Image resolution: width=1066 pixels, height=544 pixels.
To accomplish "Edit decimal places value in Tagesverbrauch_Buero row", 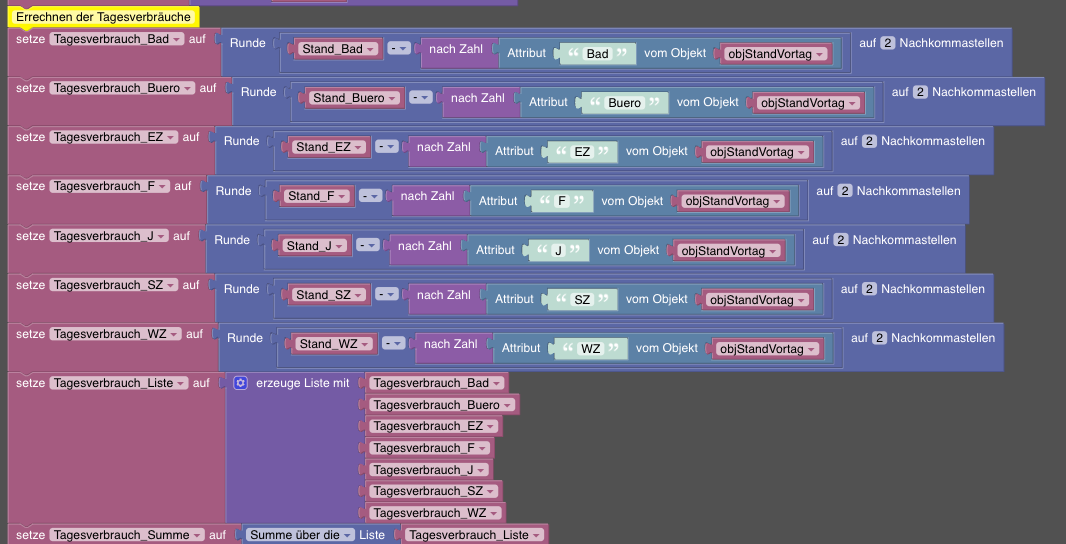I will [920, 92].
